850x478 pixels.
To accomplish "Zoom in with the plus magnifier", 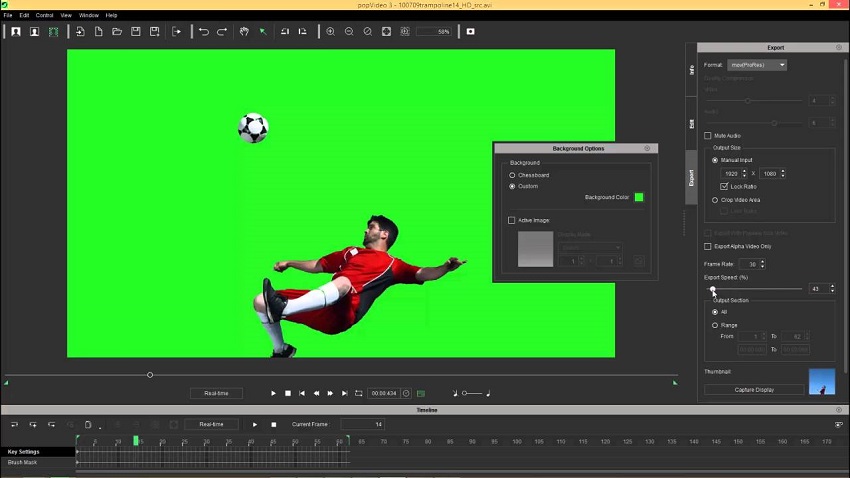I will [331, 32].
